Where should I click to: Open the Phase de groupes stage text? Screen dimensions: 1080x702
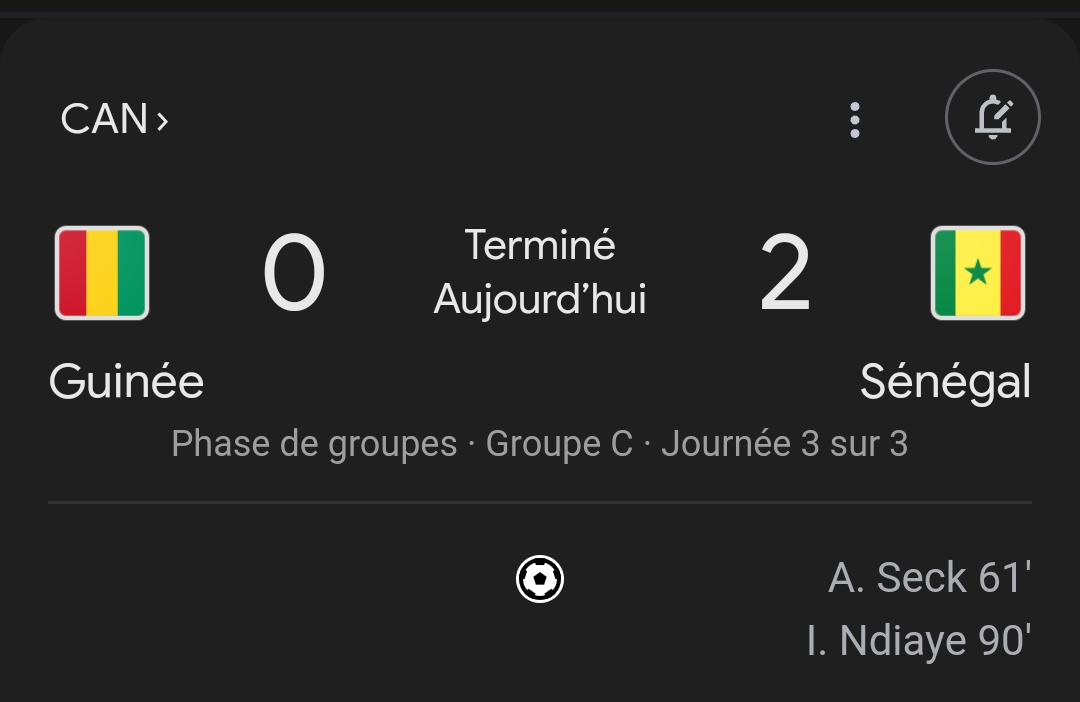[x=314, y=443]
